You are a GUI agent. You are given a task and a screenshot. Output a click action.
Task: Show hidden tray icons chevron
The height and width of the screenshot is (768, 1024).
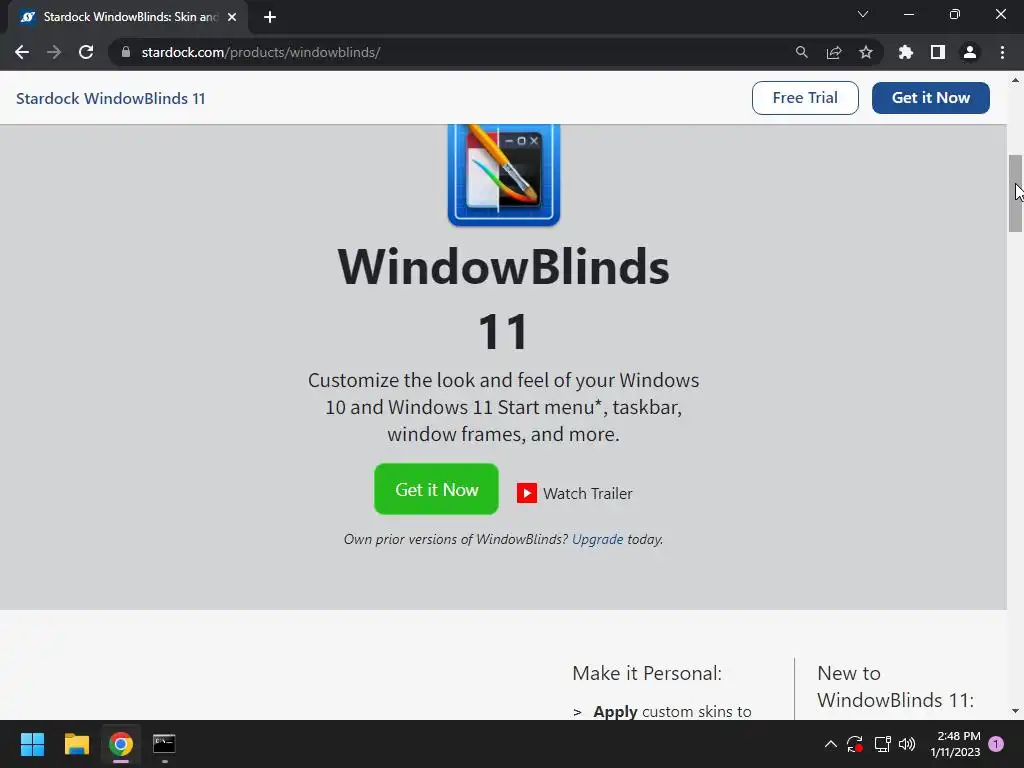[831, 744]
